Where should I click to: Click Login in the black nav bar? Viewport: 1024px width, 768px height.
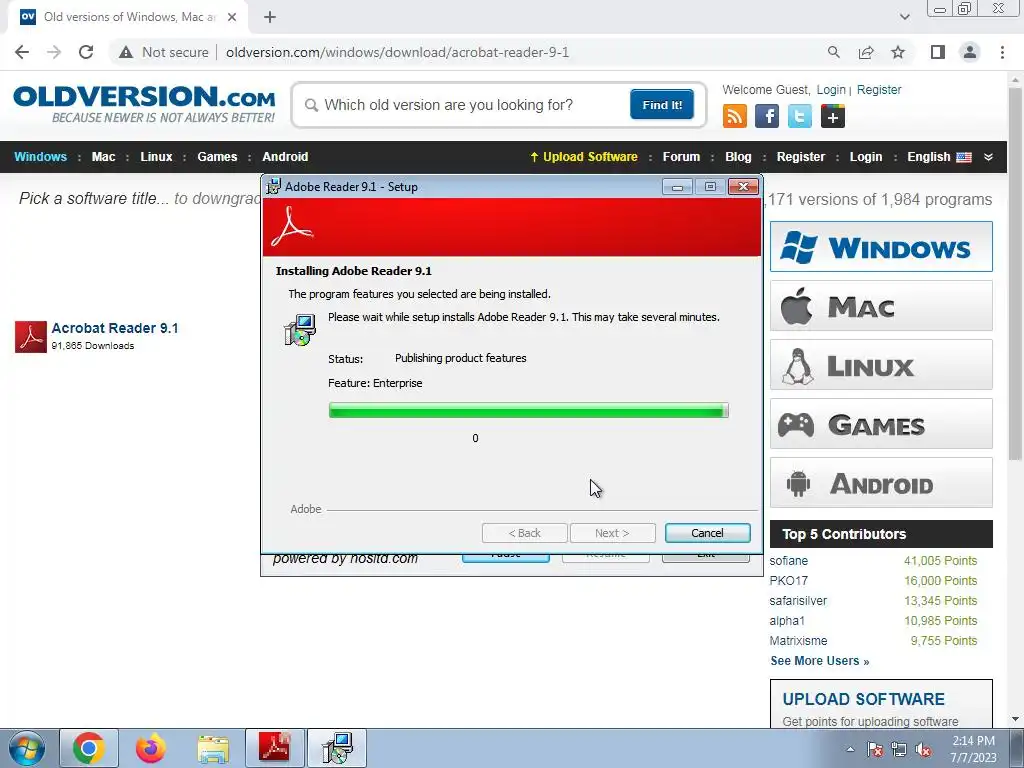tap(866, 157)
